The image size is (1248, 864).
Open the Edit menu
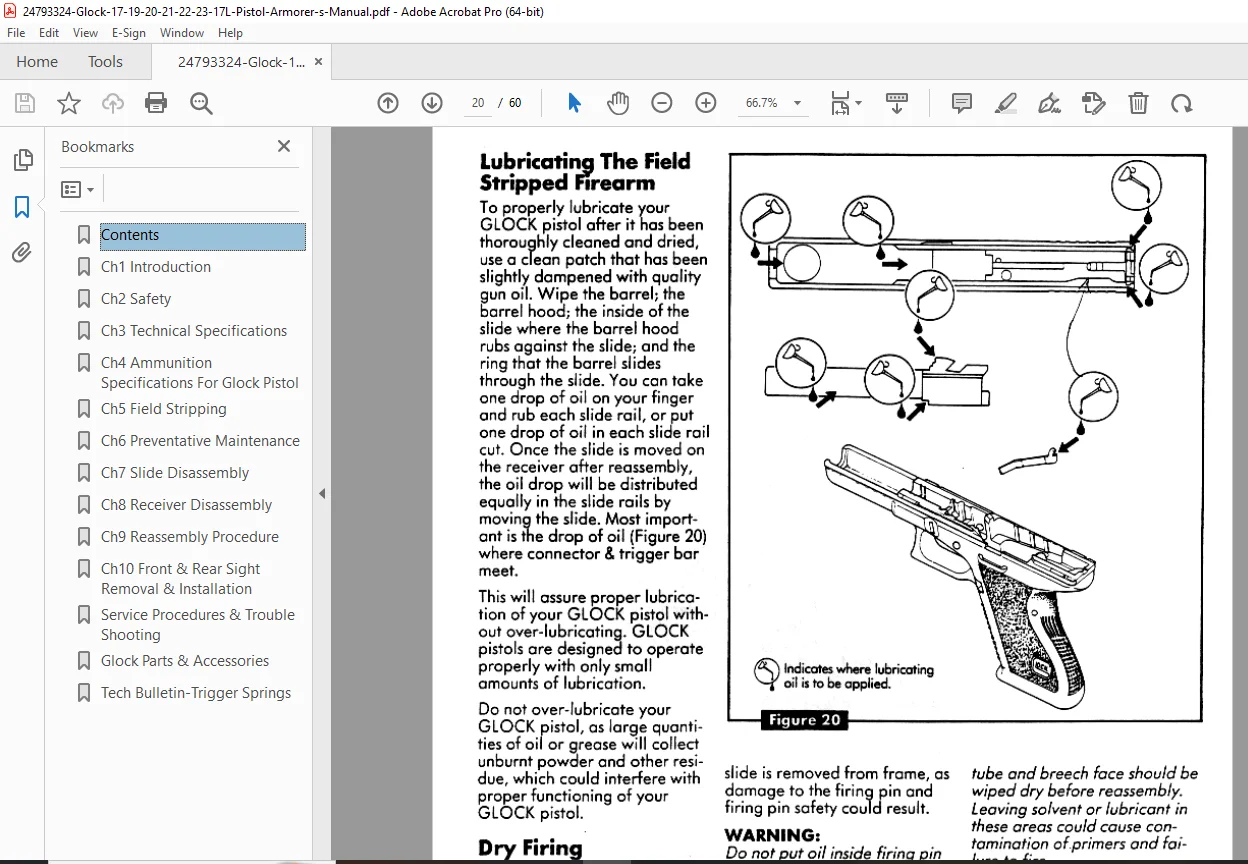point(49,33)
